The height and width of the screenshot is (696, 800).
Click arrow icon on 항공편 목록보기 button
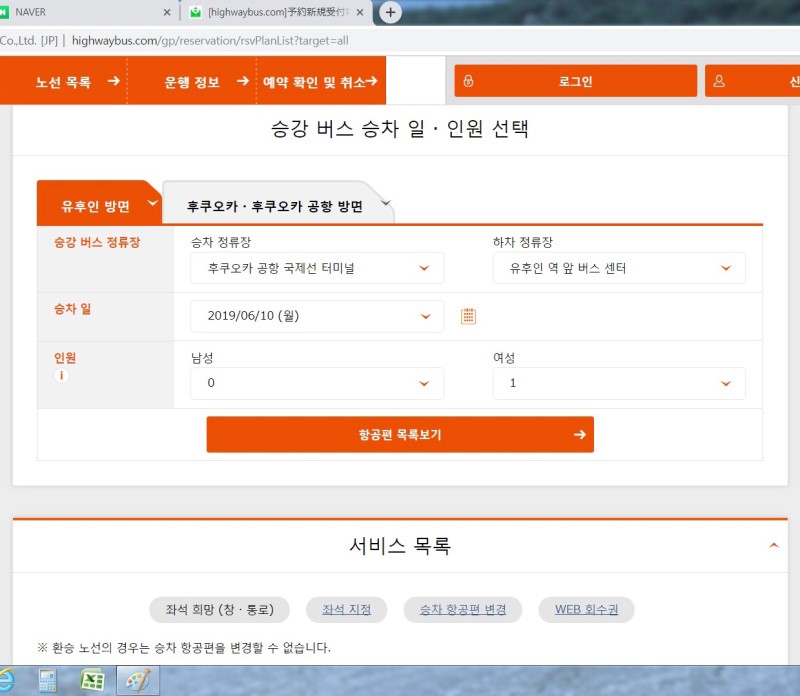click(579, 435)
